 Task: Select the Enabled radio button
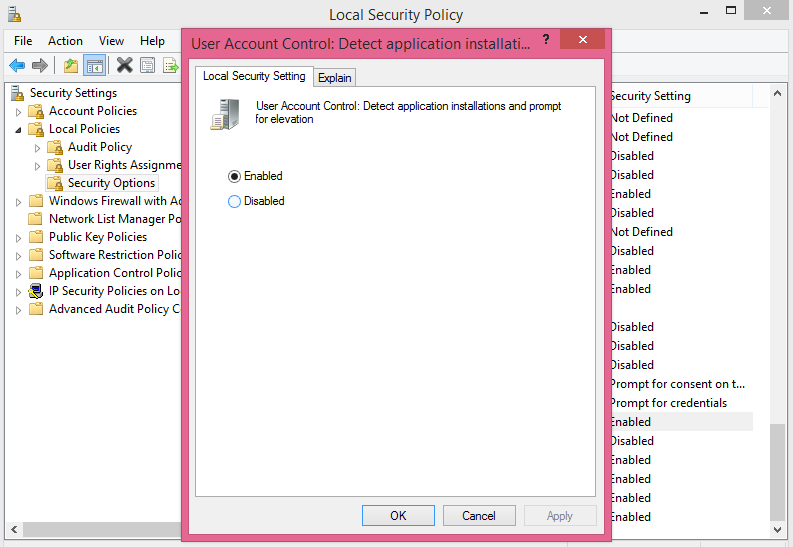coord(235,176)
